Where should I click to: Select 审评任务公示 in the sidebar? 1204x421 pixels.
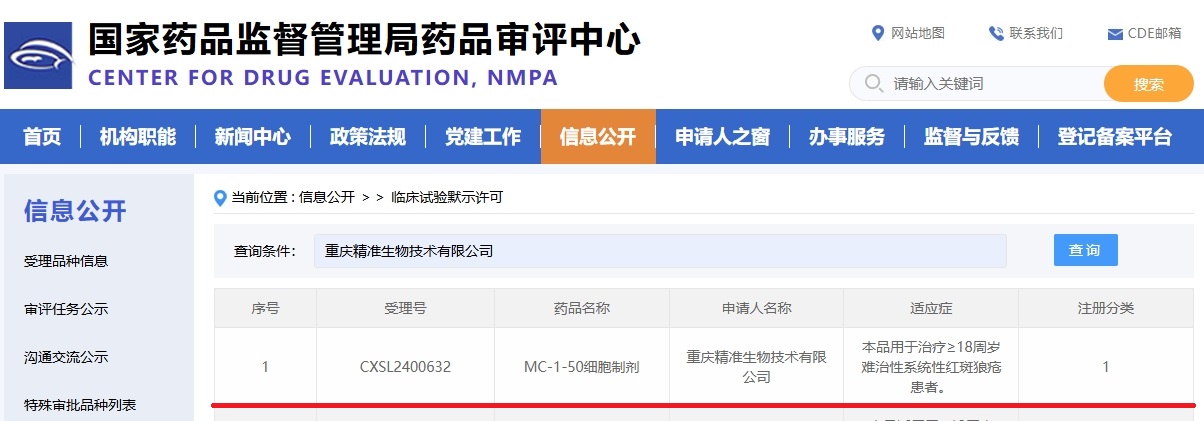coord(66,309)
